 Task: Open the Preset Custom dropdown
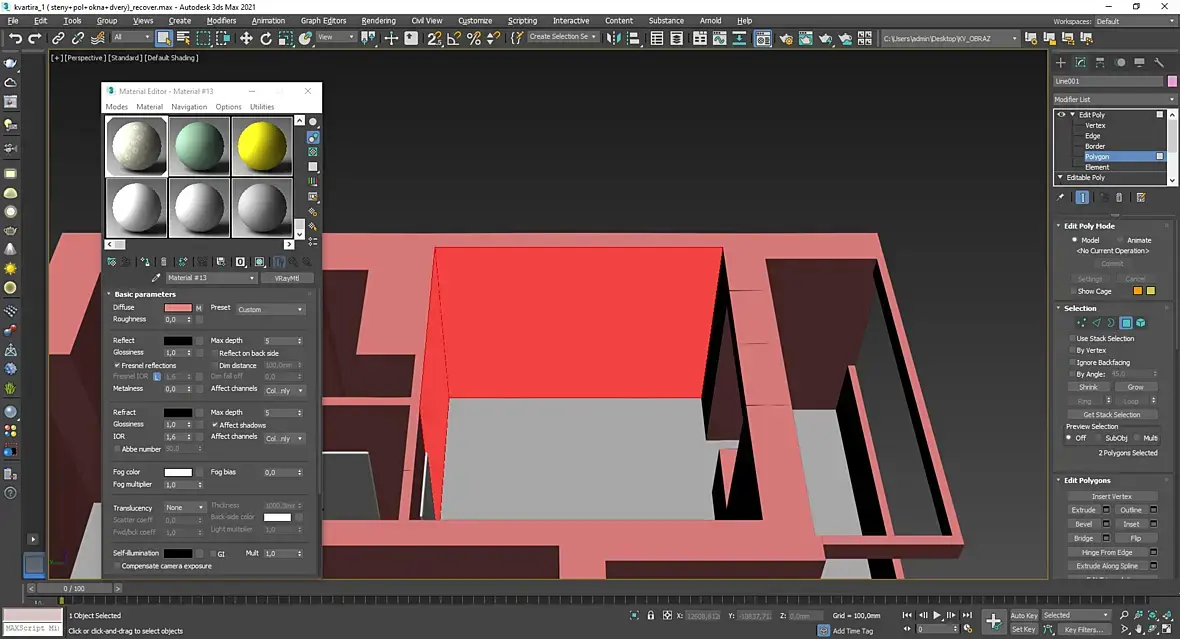tap(270, 309)
